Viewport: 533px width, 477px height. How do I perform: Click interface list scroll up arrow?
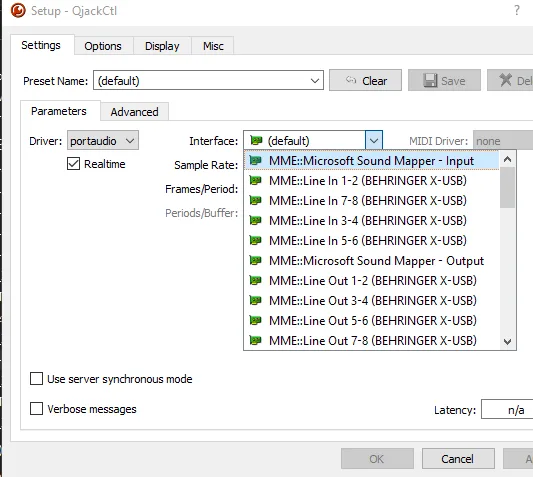(508, 159)
